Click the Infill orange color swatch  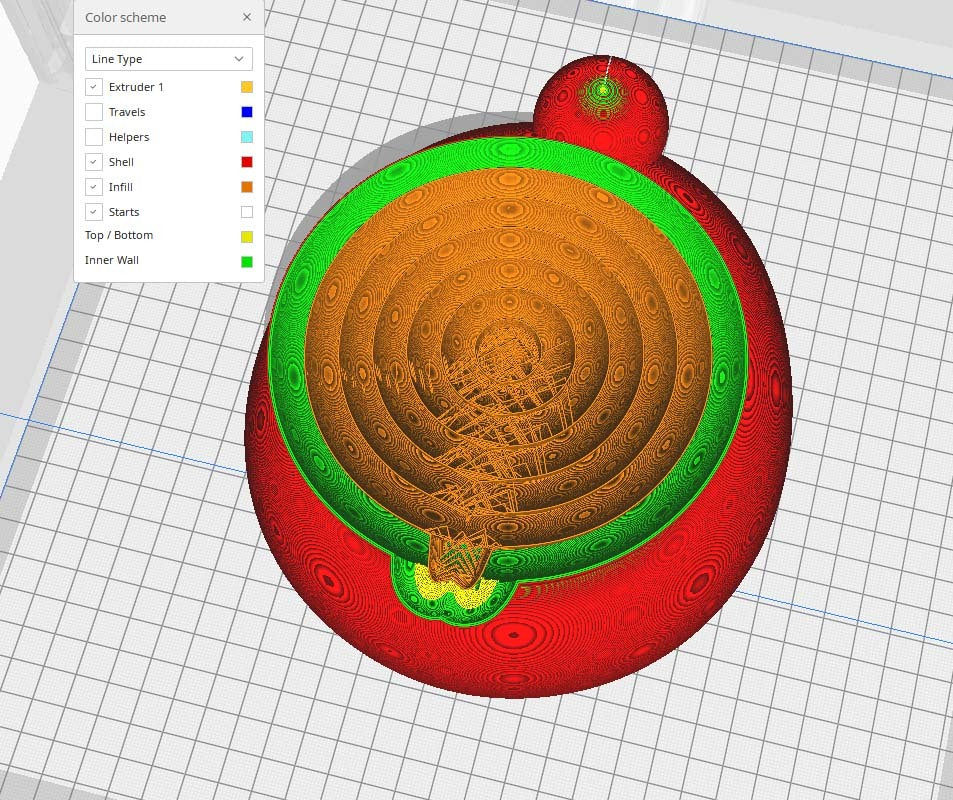(247, 187)
